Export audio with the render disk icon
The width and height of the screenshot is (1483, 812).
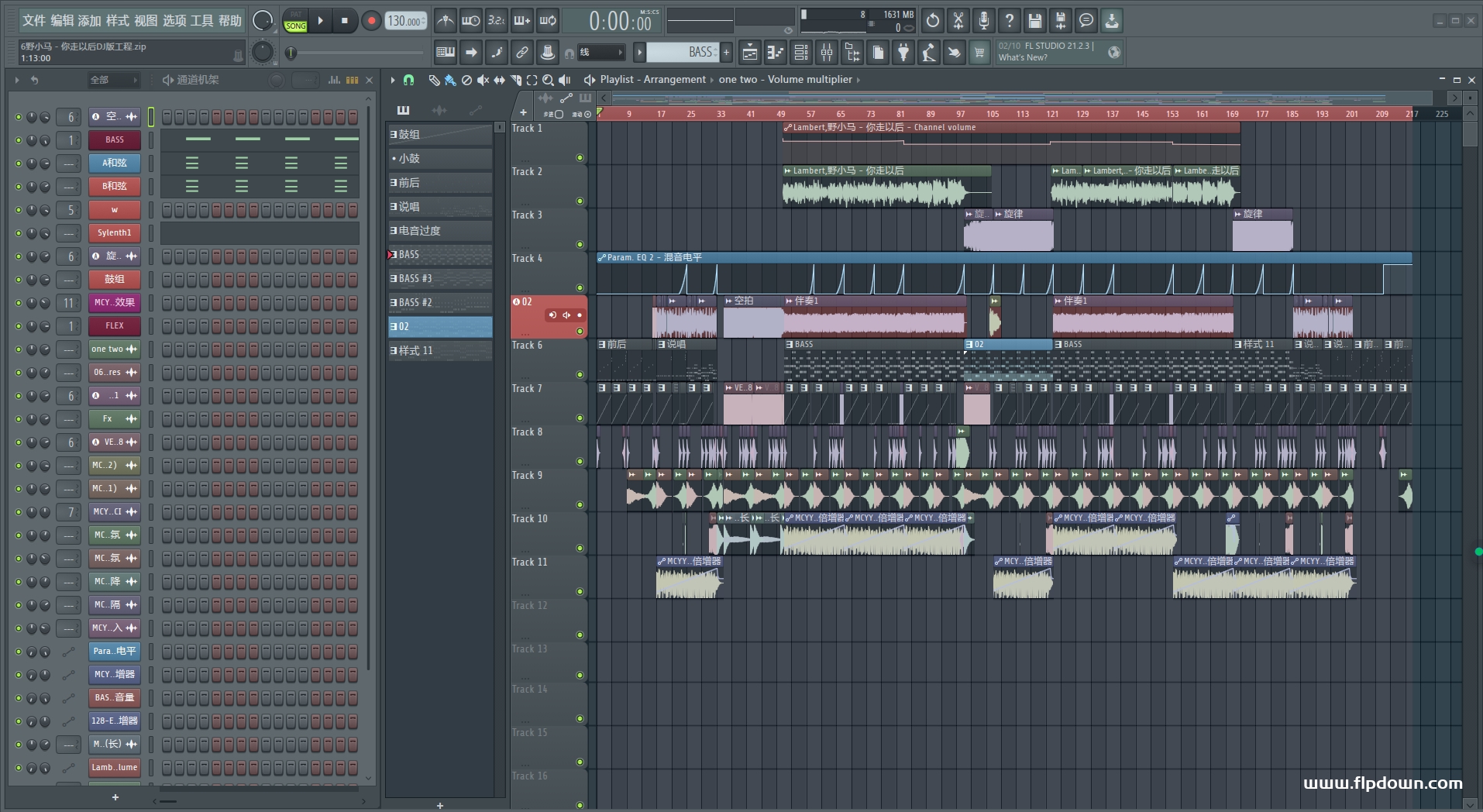coord(1061,21)
